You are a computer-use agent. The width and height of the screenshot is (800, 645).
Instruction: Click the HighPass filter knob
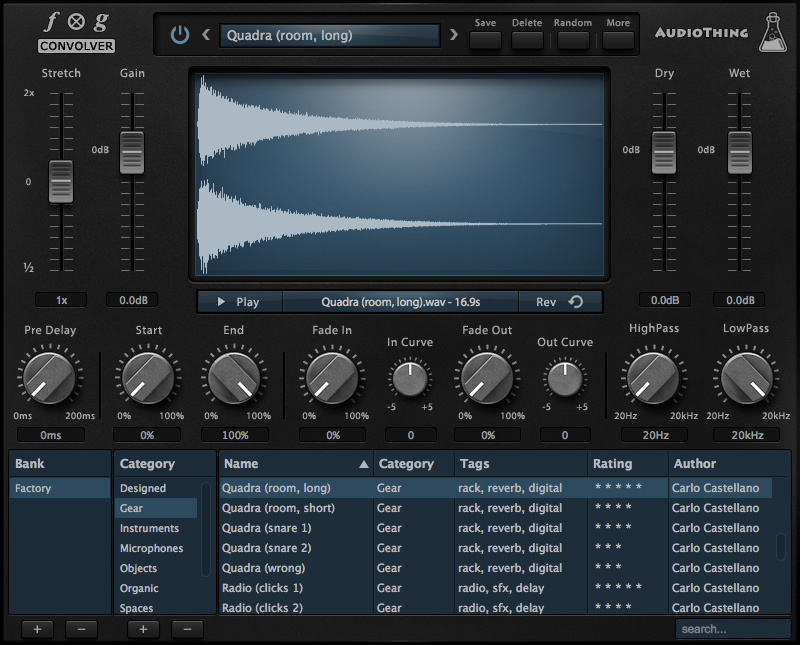coord(654,379)
